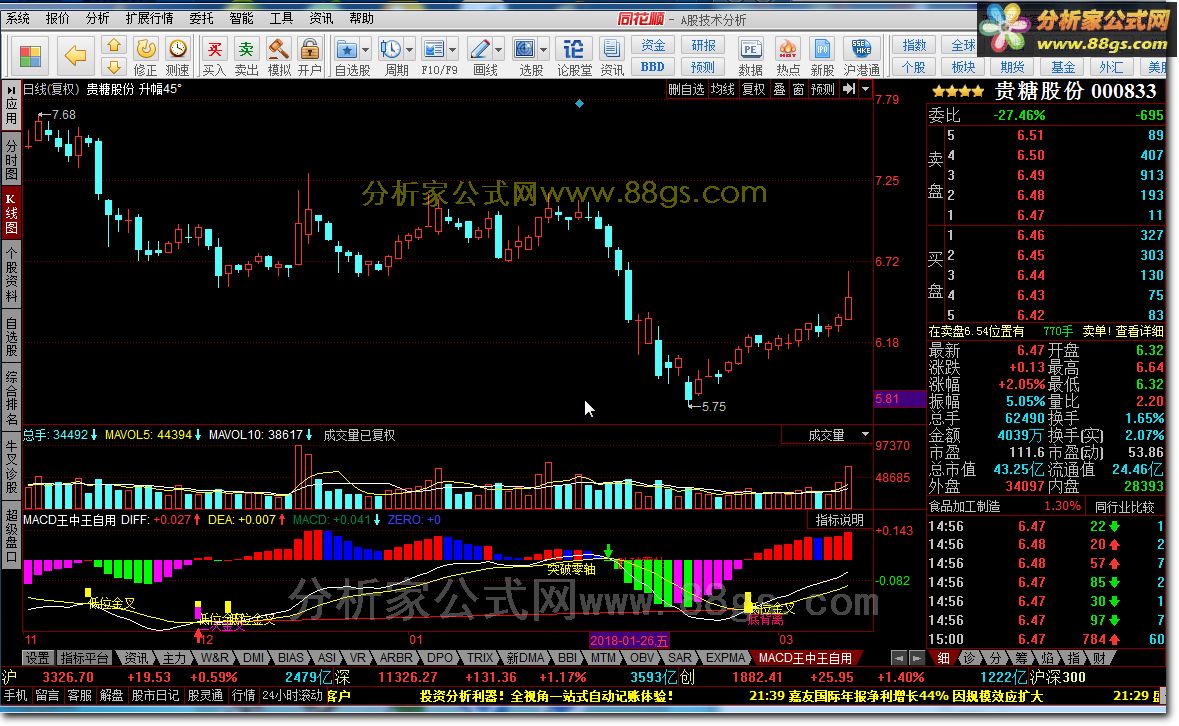Click the 周期 period clock icon

pos(390,50)
